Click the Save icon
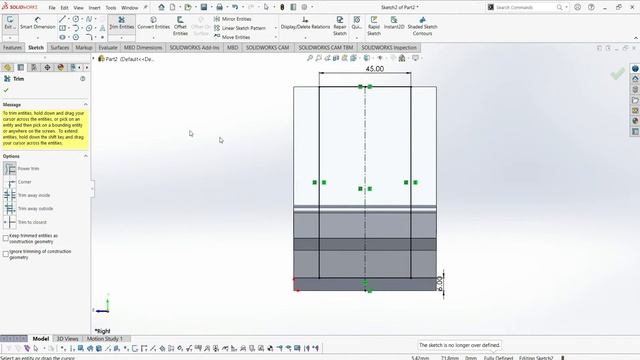The width and height of the screenshot is (640, 360). (204, 7)
